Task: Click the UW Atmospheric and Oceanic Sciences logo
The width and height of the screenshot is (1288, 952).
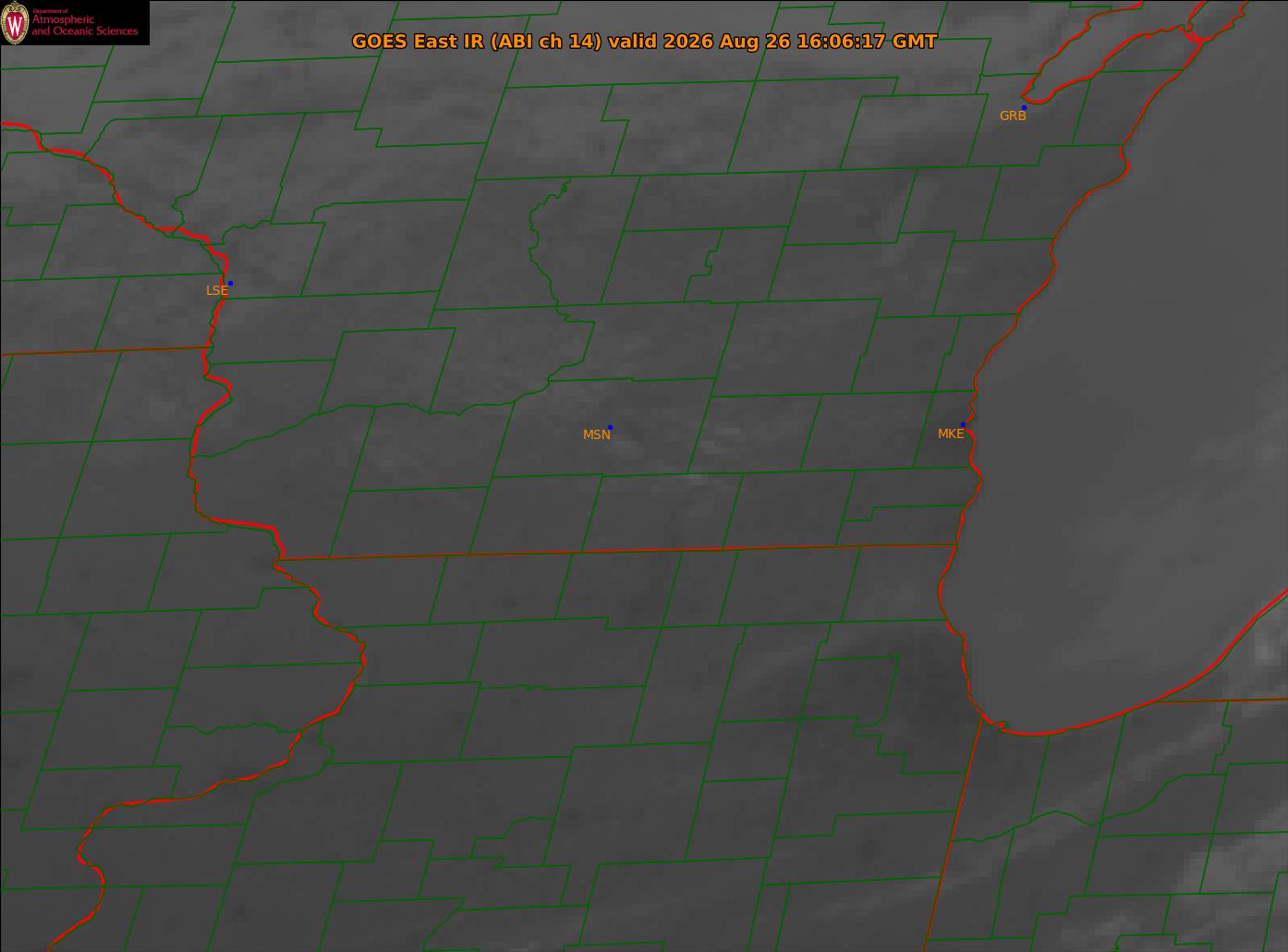Action: coord(75,22)
